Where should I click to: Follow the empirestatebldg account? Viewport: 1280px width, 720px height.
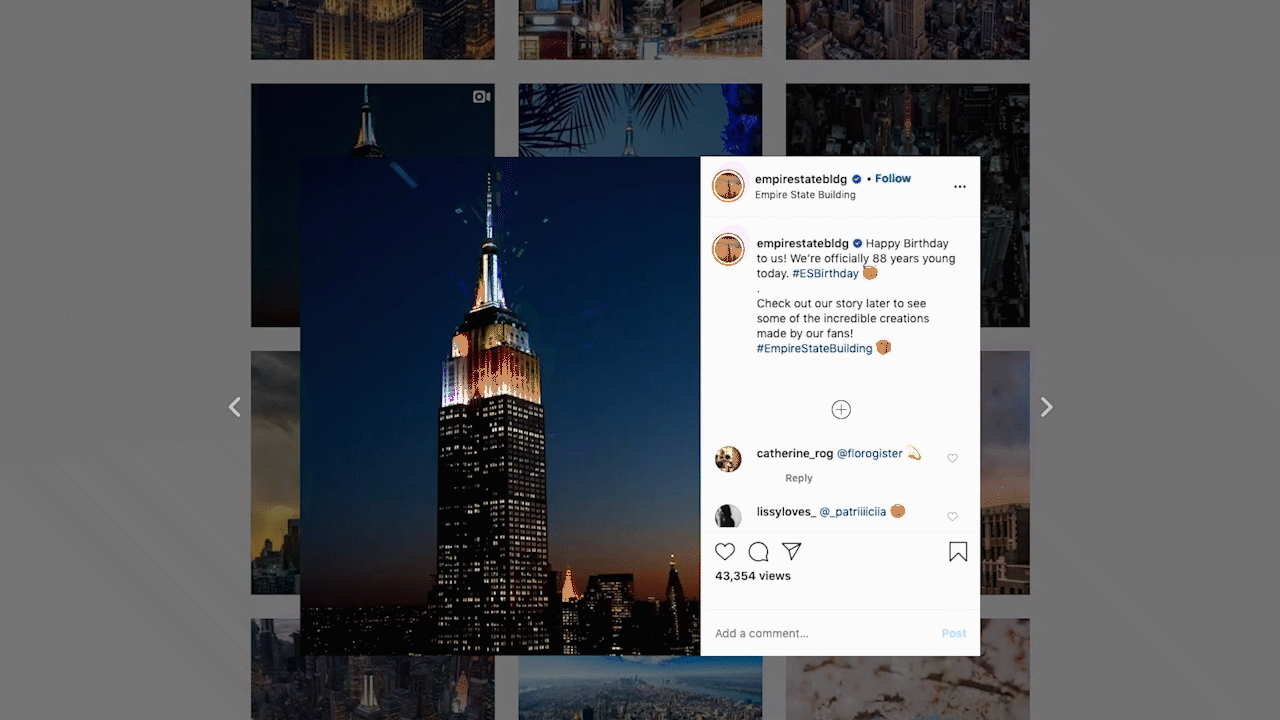coord(893,179)
